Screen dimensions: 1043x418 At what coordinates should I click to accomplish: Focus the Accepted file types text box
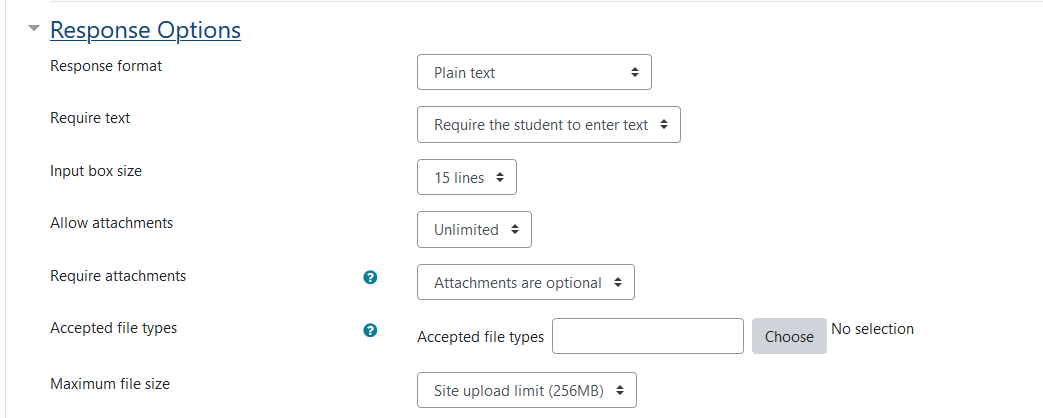tap(648, 336)
